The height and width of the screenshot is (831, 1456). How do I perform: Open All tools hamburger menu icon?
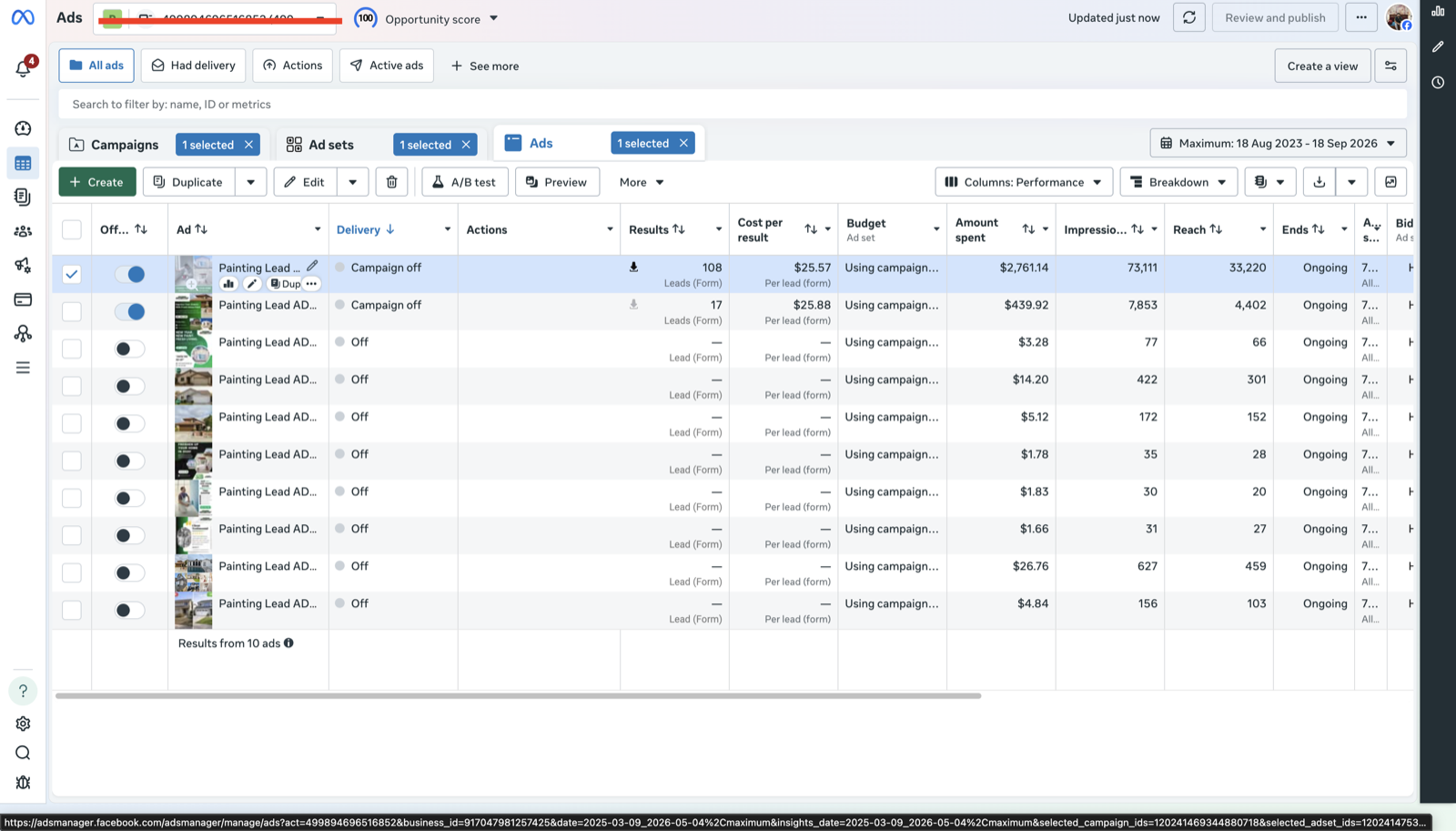point(23,368)
